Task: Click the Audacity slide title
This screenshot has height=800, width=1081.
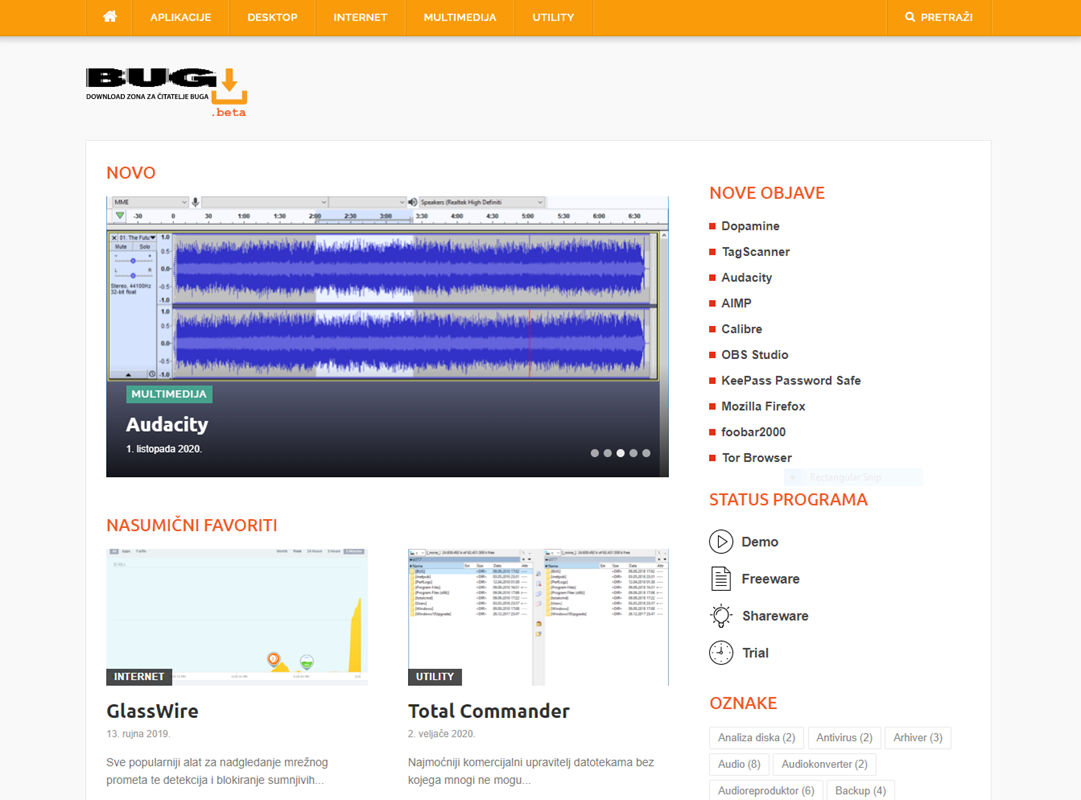Action: coord(167,425)
